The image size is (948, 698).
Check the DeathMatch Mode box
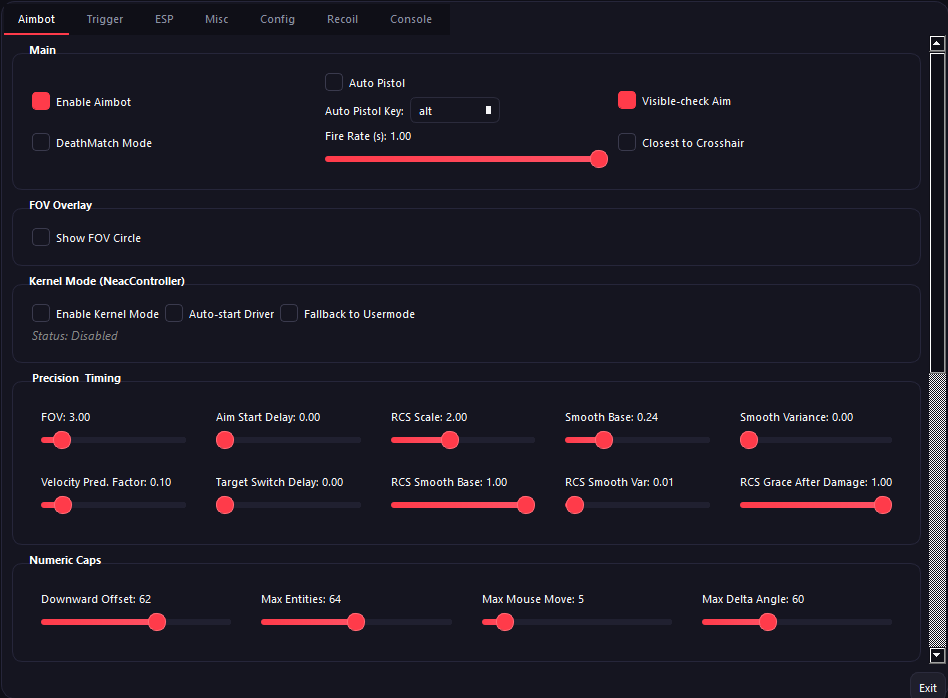[x=41, y=142]
